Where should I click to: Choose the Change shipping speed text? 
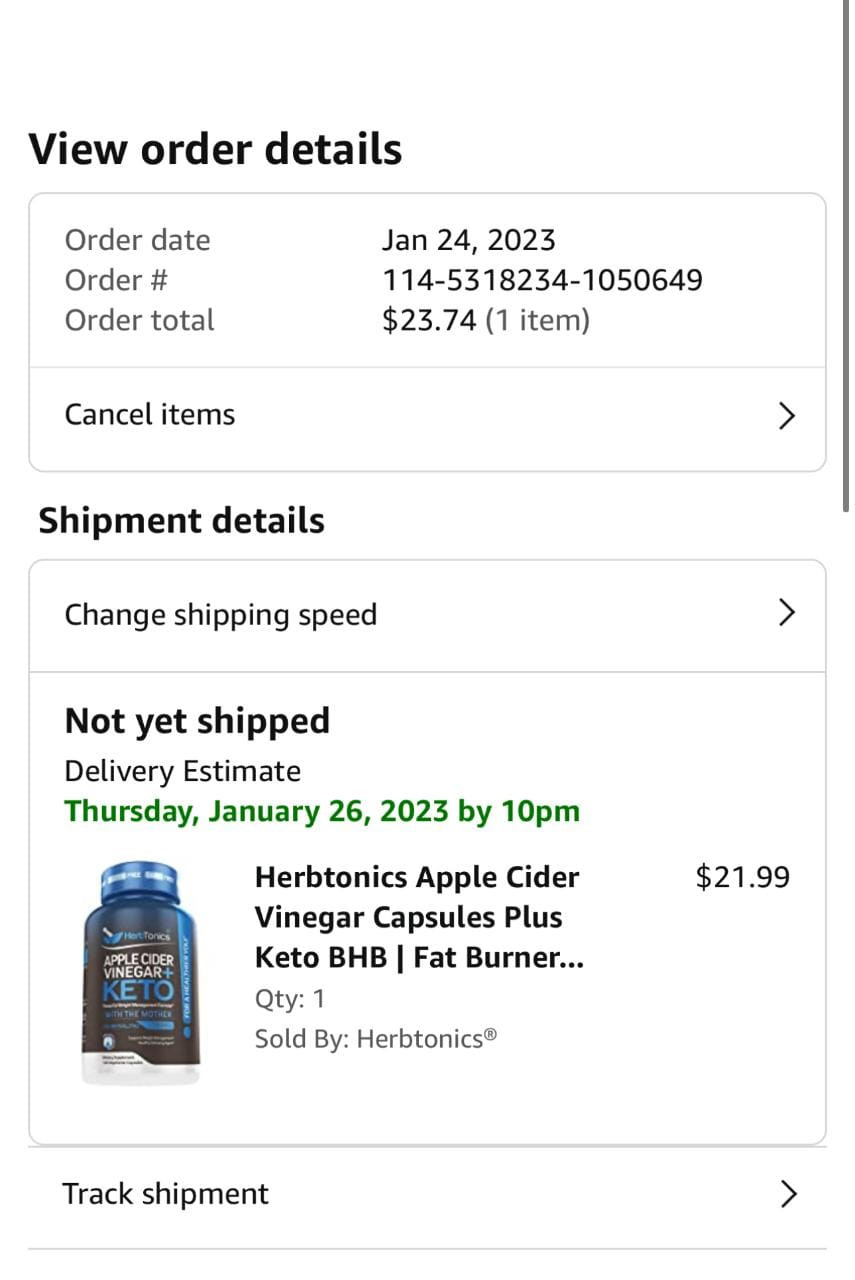(221, 614)
